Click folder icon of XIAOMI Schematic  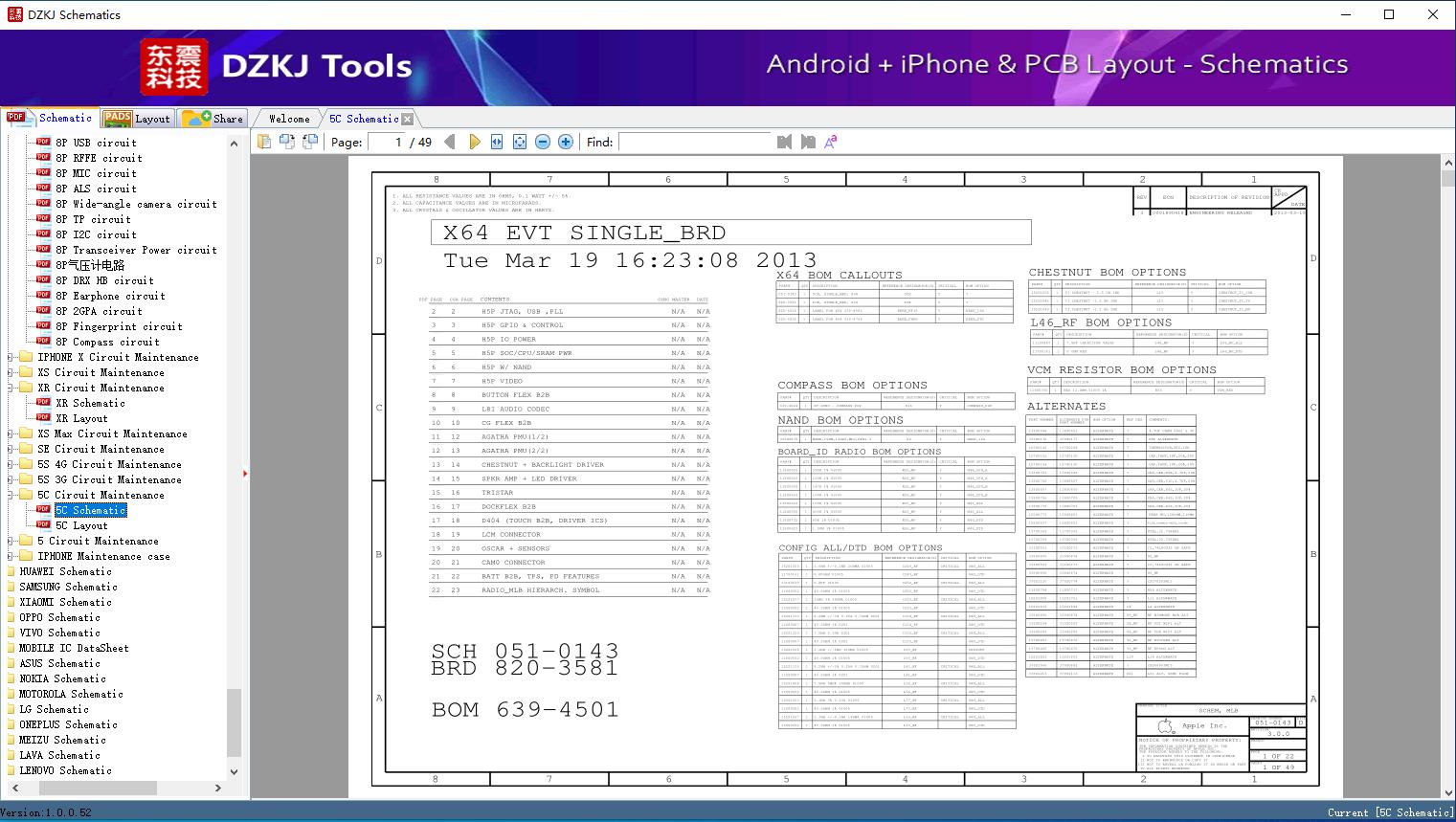click(x=10, y=602)
